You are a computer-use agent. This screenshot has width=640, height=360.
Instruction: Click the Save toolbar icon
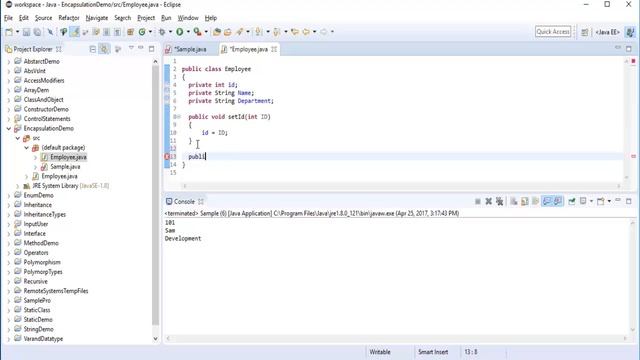tap(26, 32)
